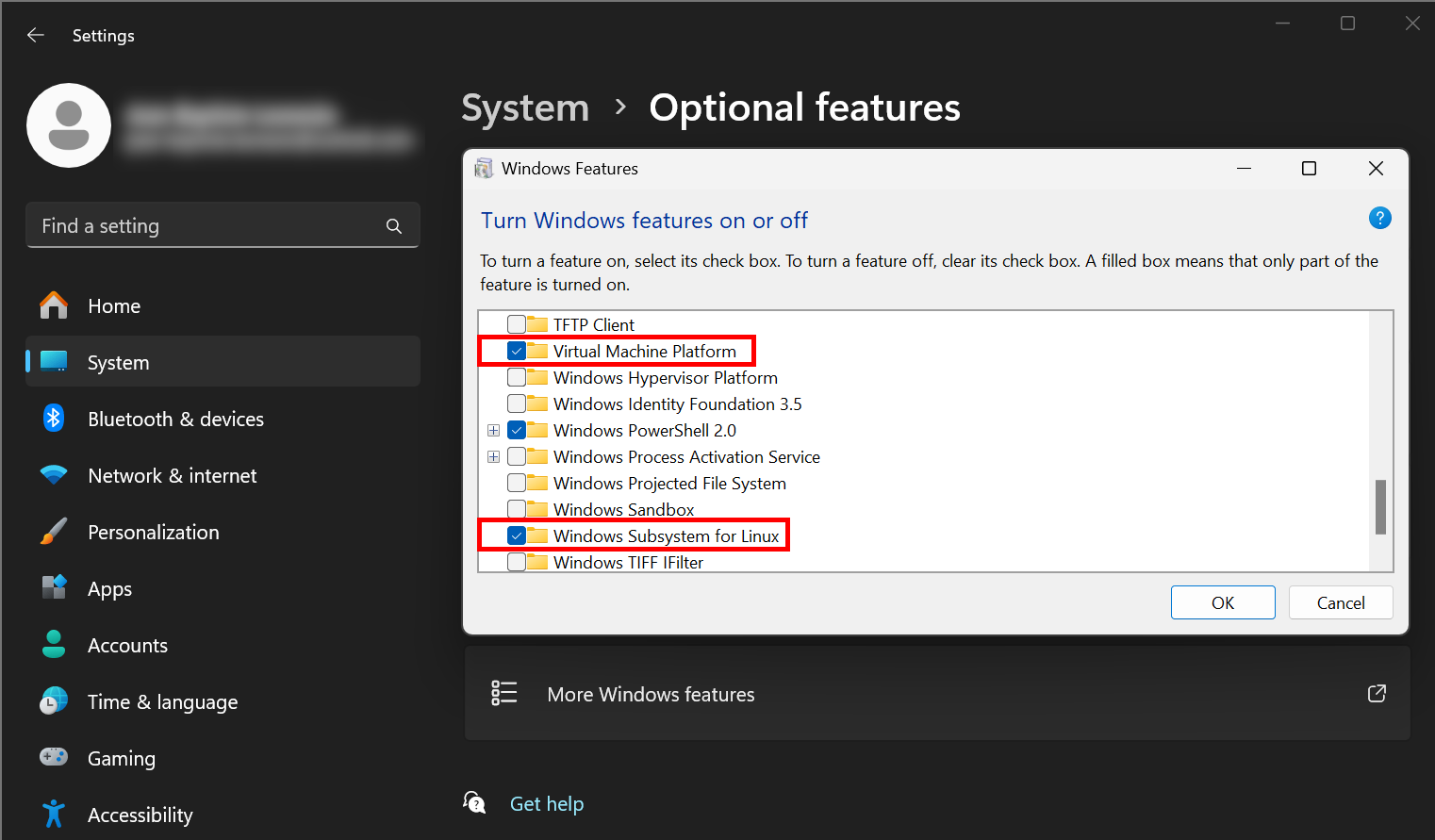Open the Accounts settings page

pyautogui.click(x=223, y=645)
